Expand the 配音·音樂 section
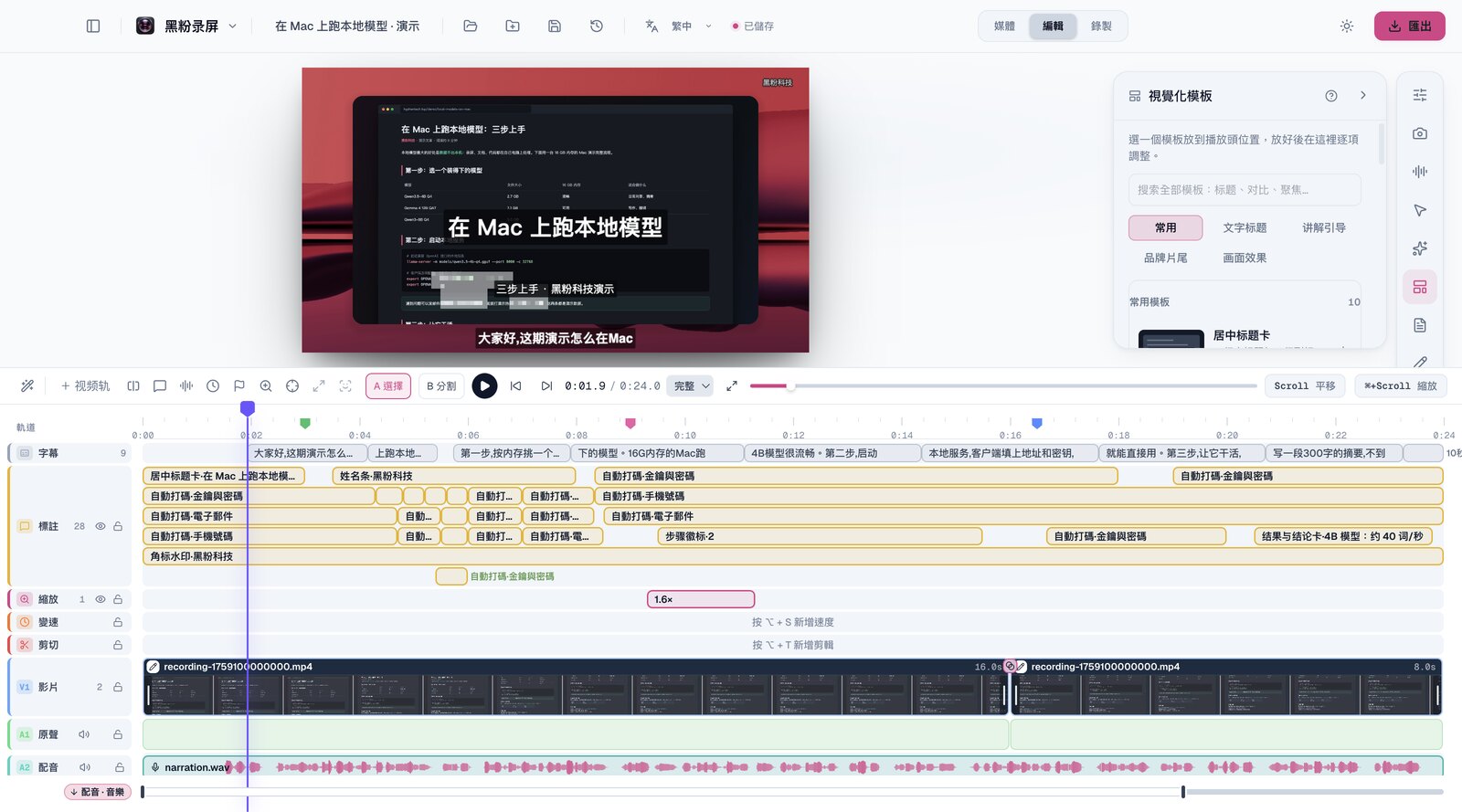 pyautogui.click(x=98, y=792)
